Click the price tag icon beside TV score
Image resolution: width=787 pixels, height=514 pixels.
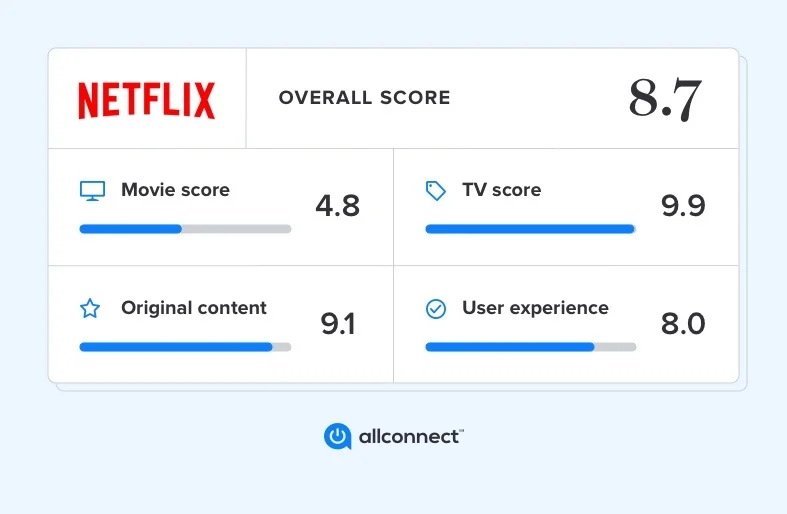click(436, 191)
